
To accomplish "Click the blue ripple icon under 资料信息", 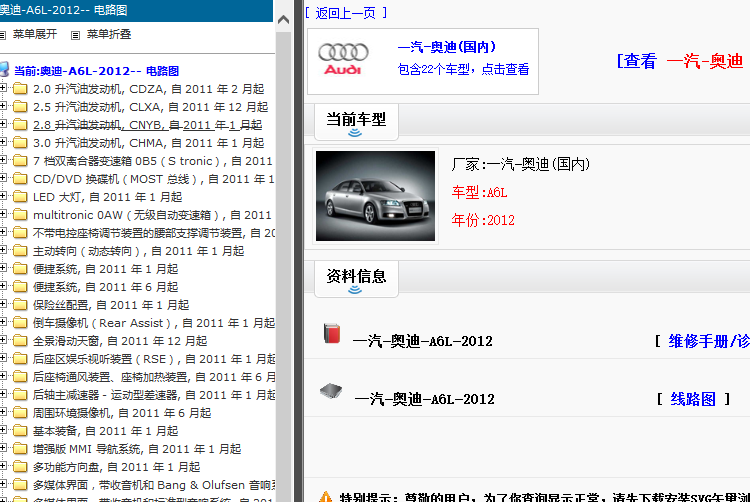I will pos(355,290).
